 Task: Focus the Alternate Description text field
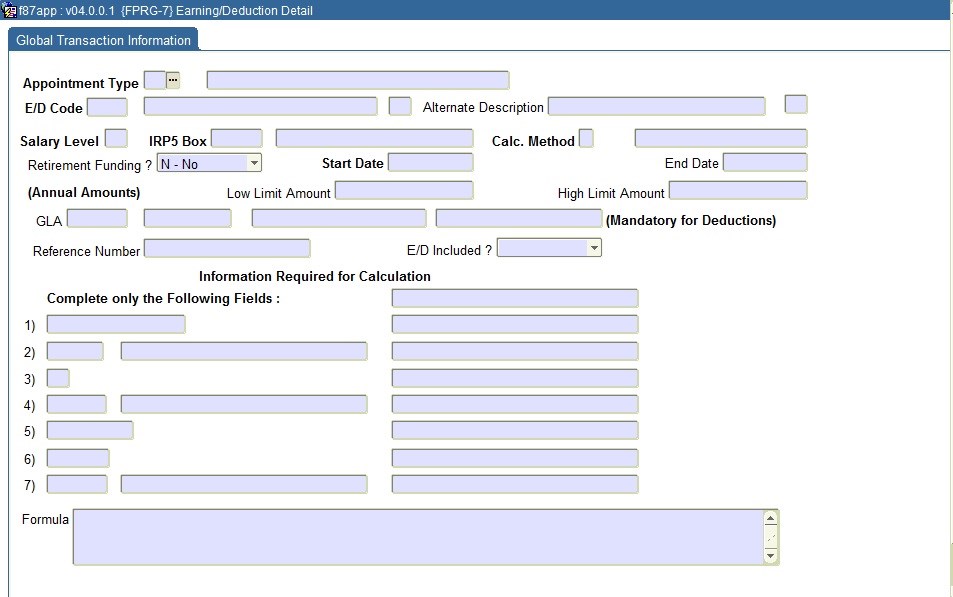click(656, 107)
